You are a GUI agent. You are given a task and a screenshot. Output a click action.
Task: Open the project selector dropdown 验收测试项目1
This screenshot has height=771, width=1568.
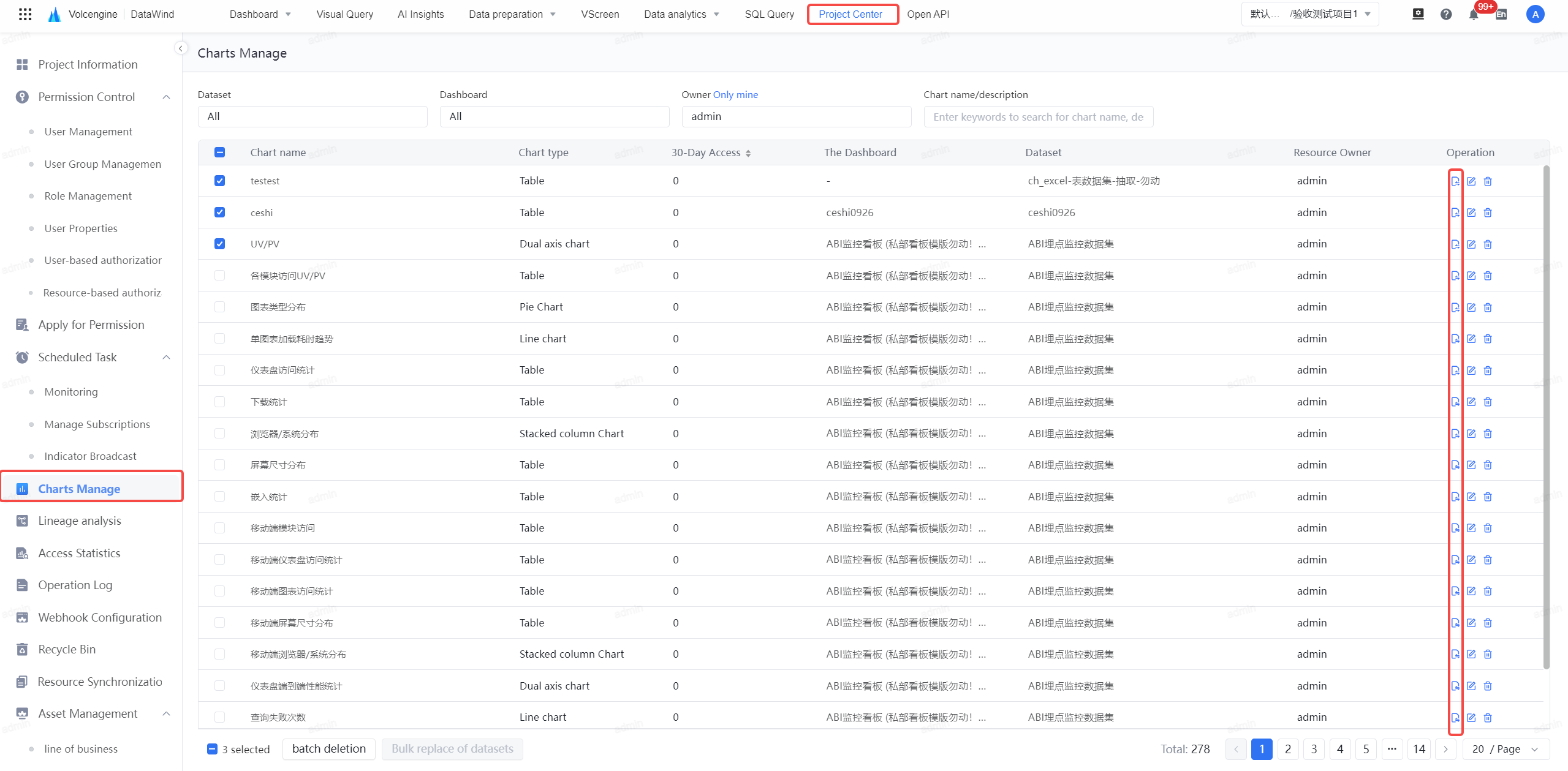click(x=1310, y=14)
